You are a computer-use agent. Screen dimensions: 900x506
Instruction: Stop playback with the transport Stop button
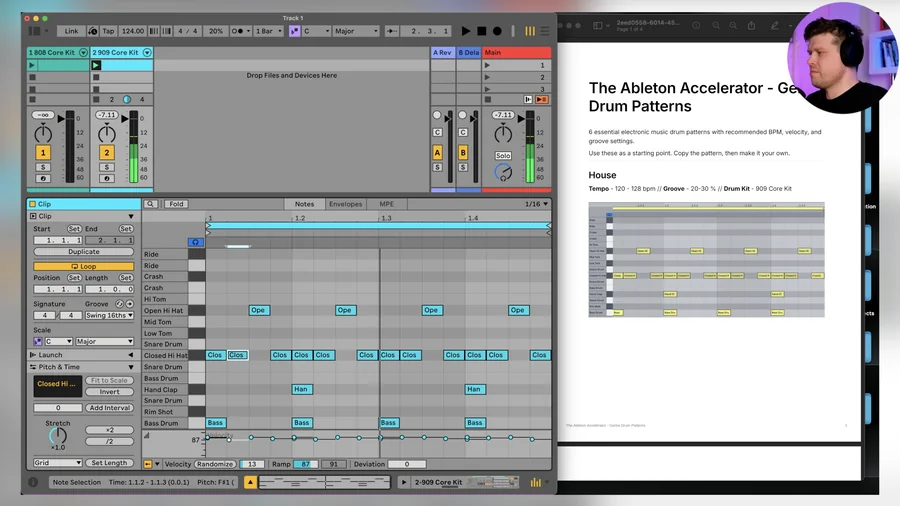click(x=482, y=31)
